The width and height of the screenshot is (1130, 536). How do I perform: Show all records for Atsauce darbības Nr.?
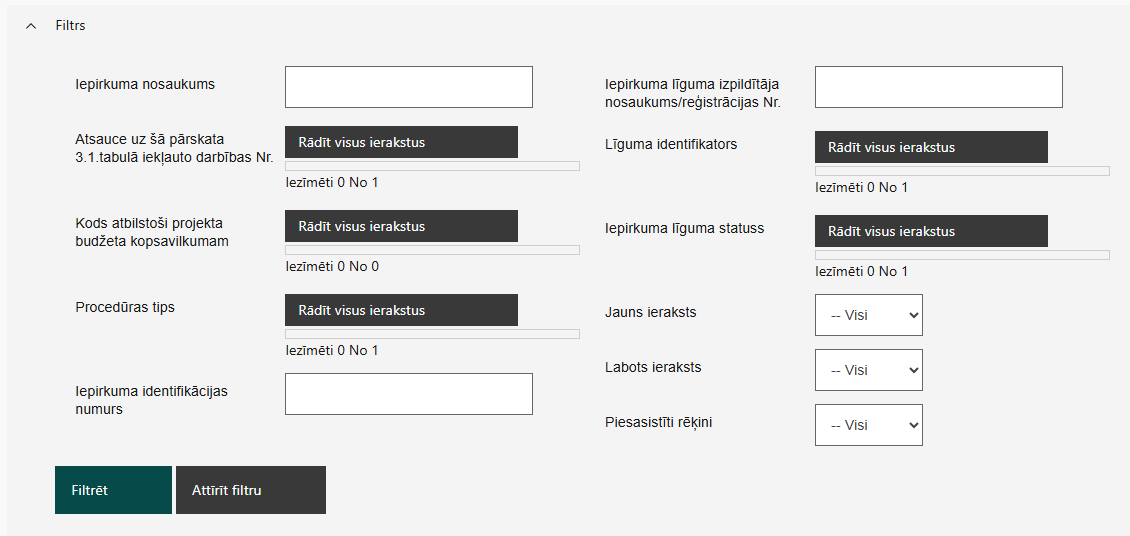[x=401, y=142]
